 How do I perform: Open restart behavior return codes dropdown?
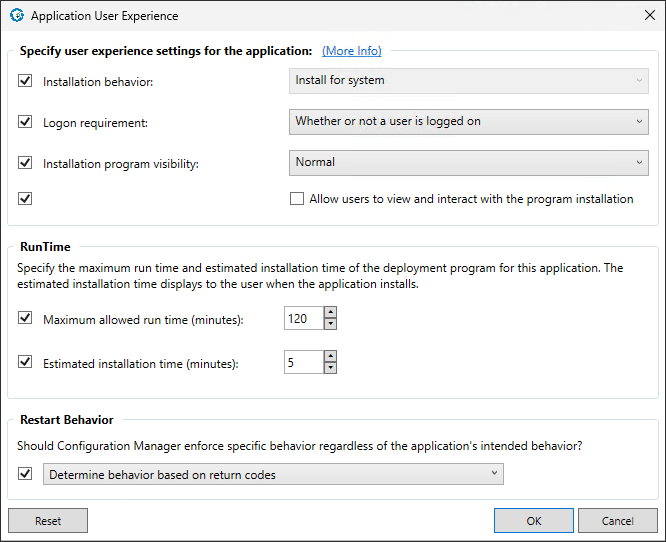tap(275, 475)
